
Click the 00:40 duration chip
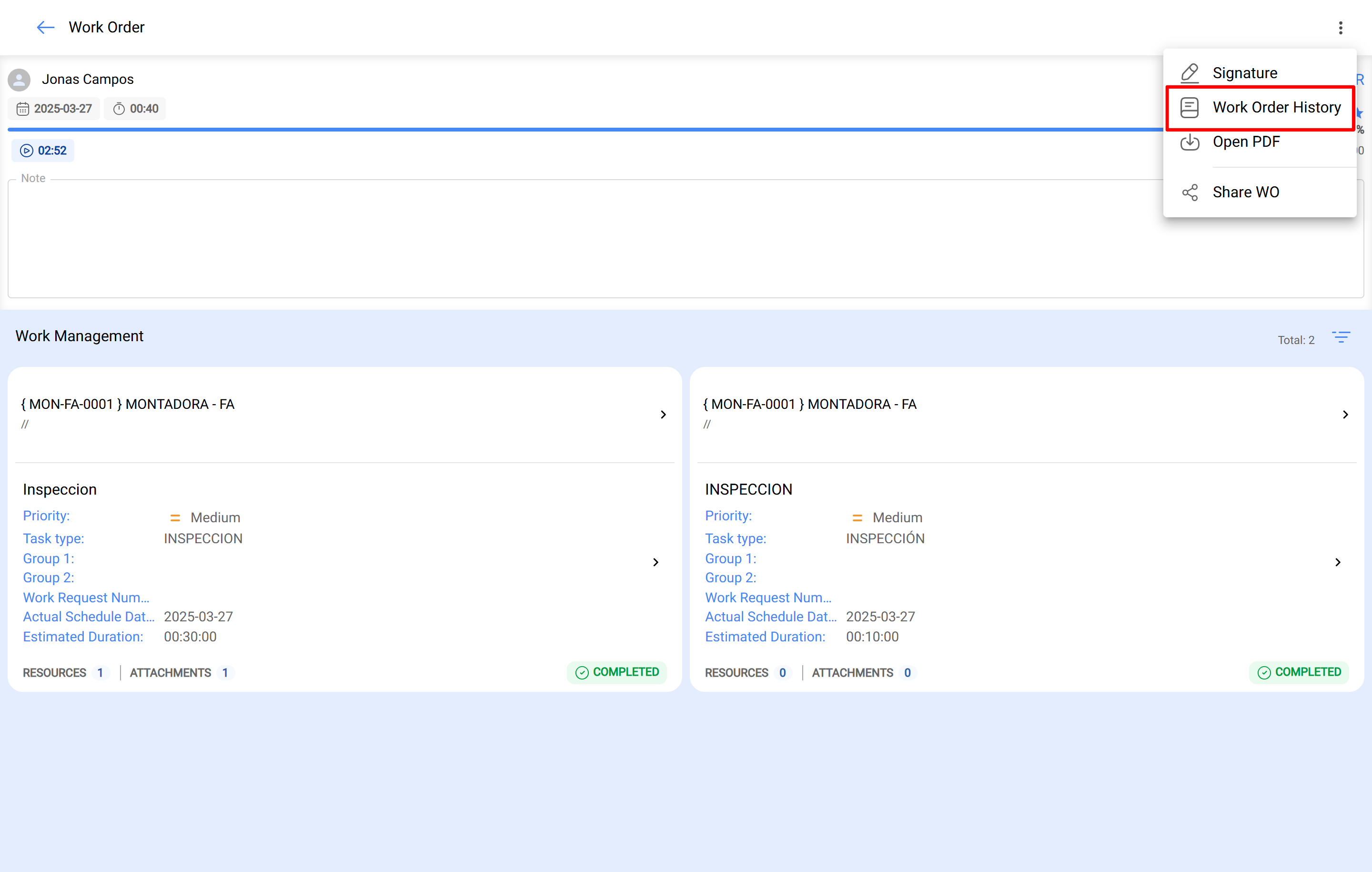coord(135,109)
